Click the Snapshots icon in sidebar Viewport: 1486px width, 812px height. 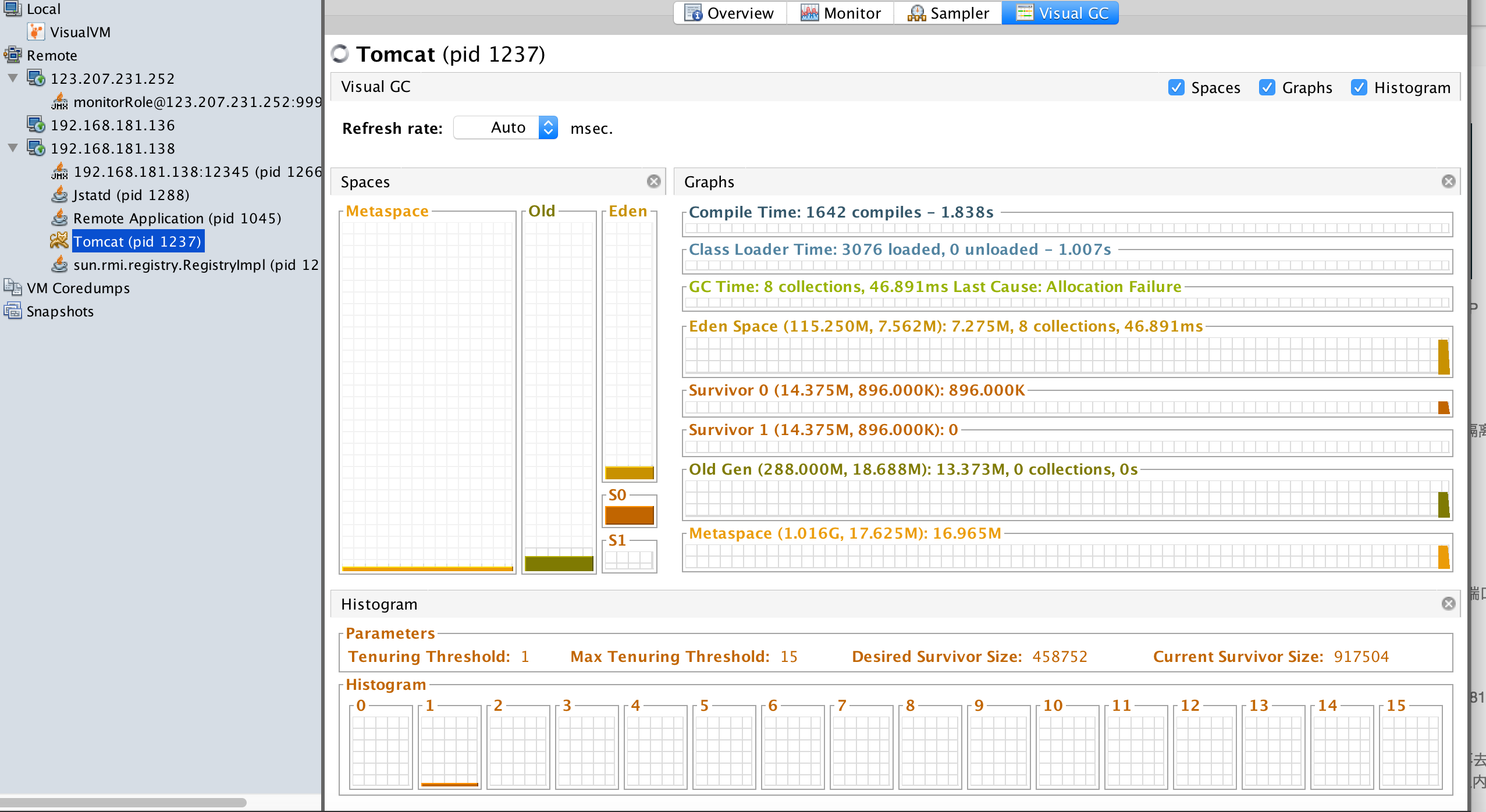coord(13,311)
